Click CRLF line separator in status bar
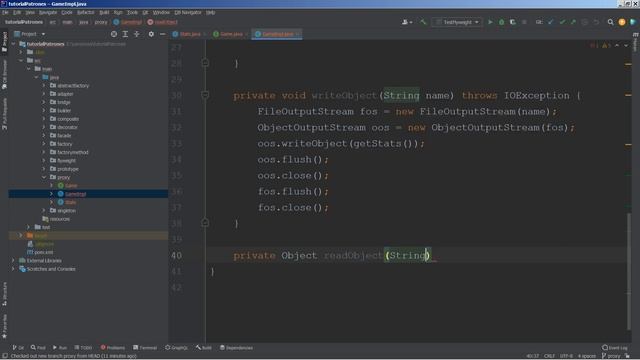 click(x=549, y=356)
